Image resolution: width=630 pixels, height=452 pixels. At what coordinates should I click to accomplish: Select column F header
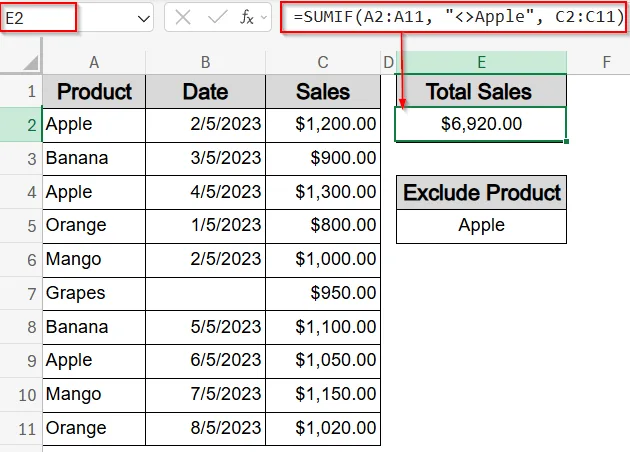(x=607, y=62)
